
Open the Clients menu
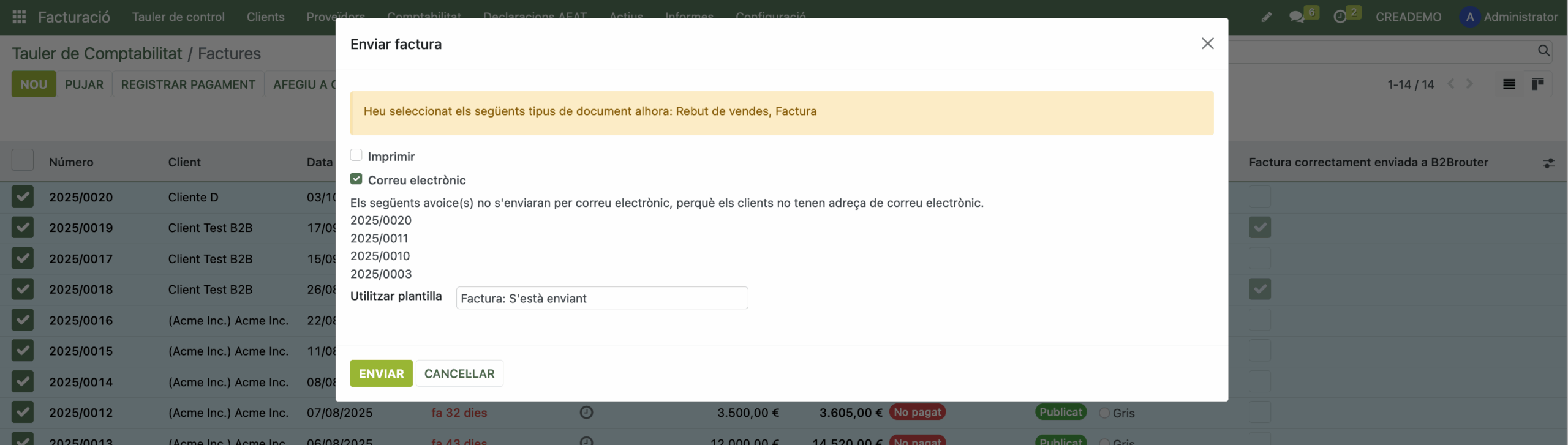(265, 17)
